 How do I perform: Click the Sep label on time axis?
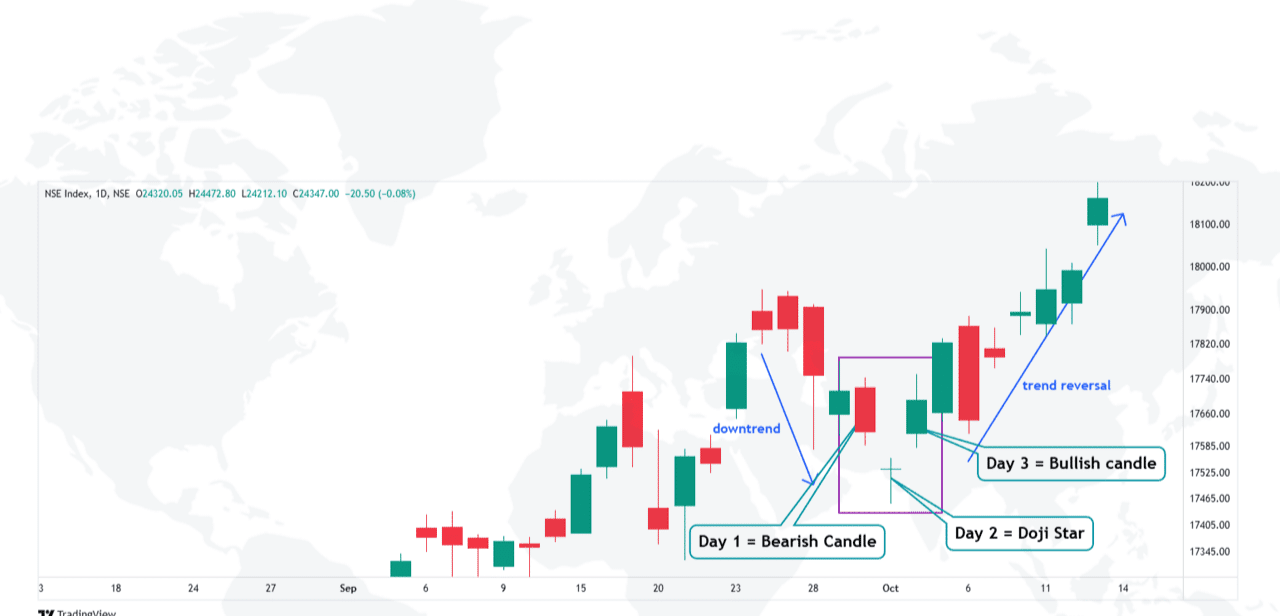[x=347, y=589]
